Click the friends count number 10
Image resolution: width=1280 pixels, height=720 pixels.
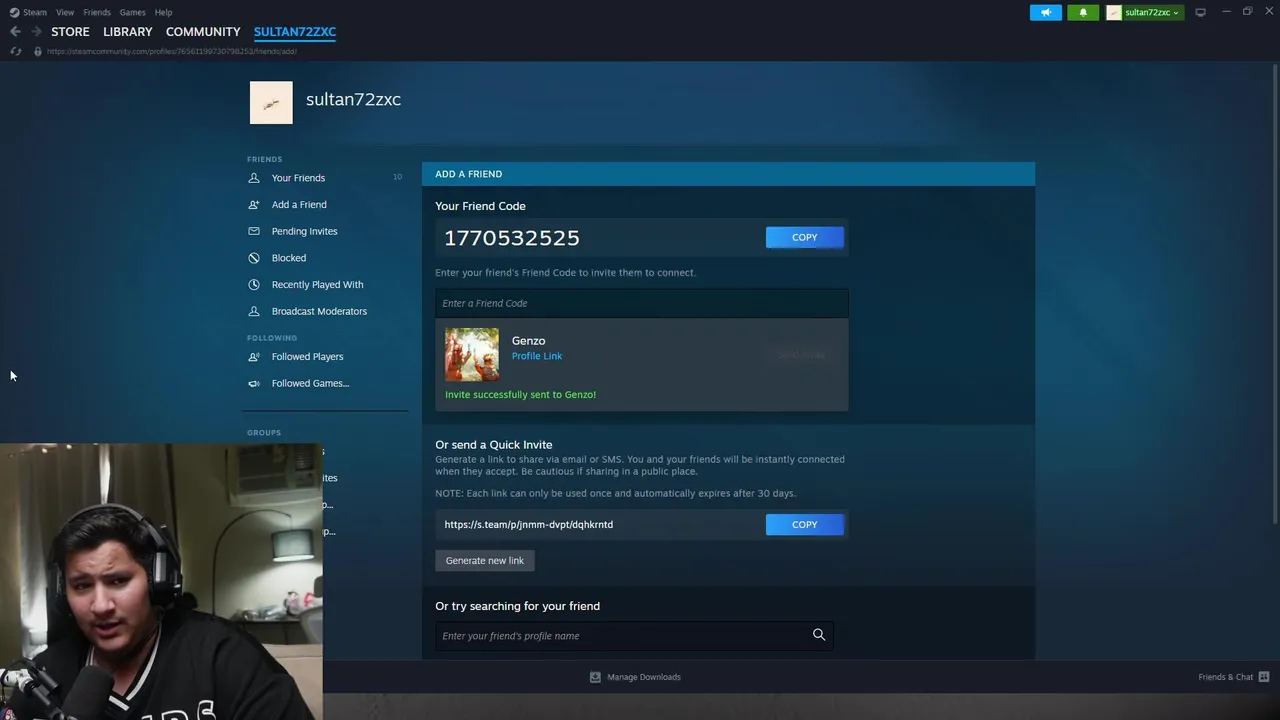click(x=397, y=177)
